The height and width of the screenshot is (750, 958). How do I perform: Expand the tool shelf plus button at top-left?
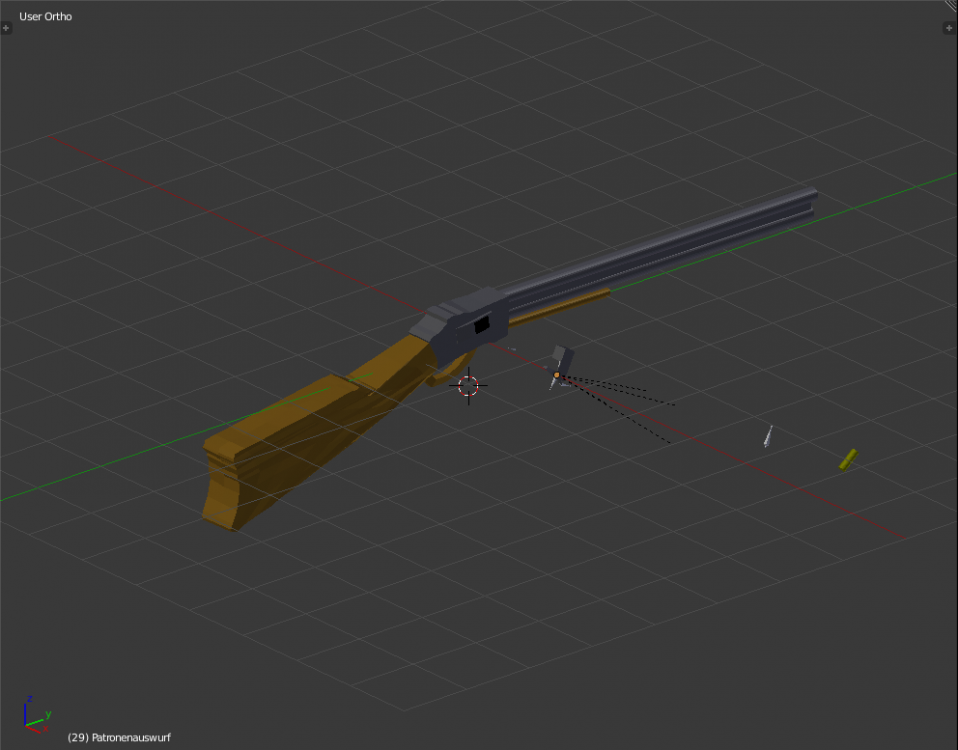tap(6, 27)
